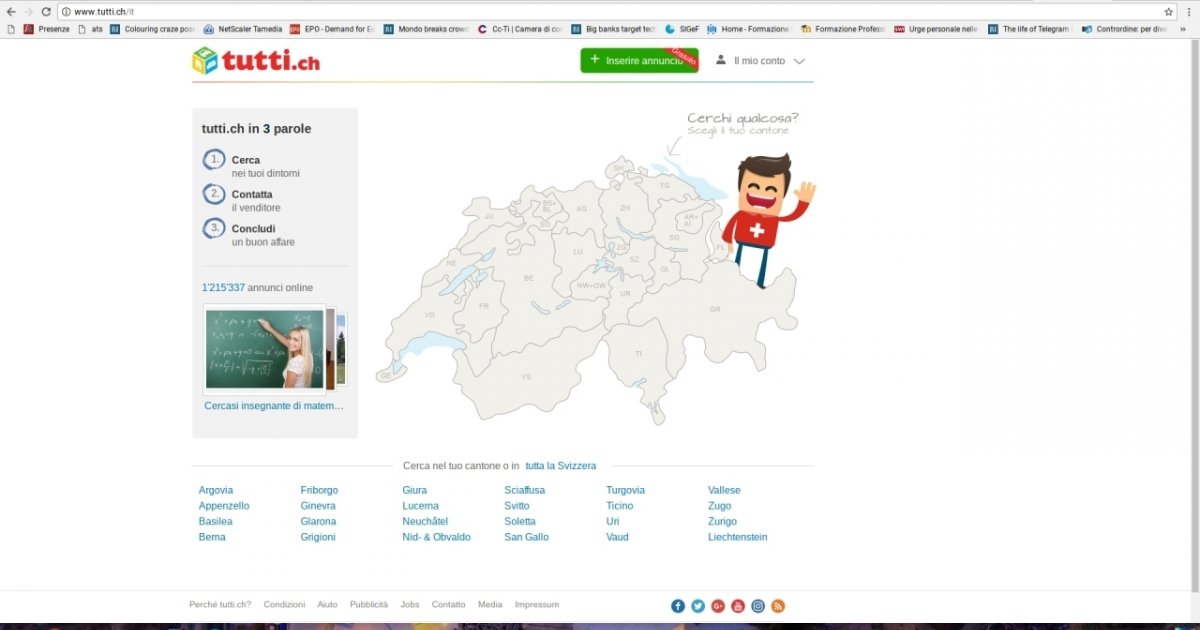This screenshot has height=630, width=1200.
Task: Go to Jobs in footer navigation
Action: click(x=410, y=605)
